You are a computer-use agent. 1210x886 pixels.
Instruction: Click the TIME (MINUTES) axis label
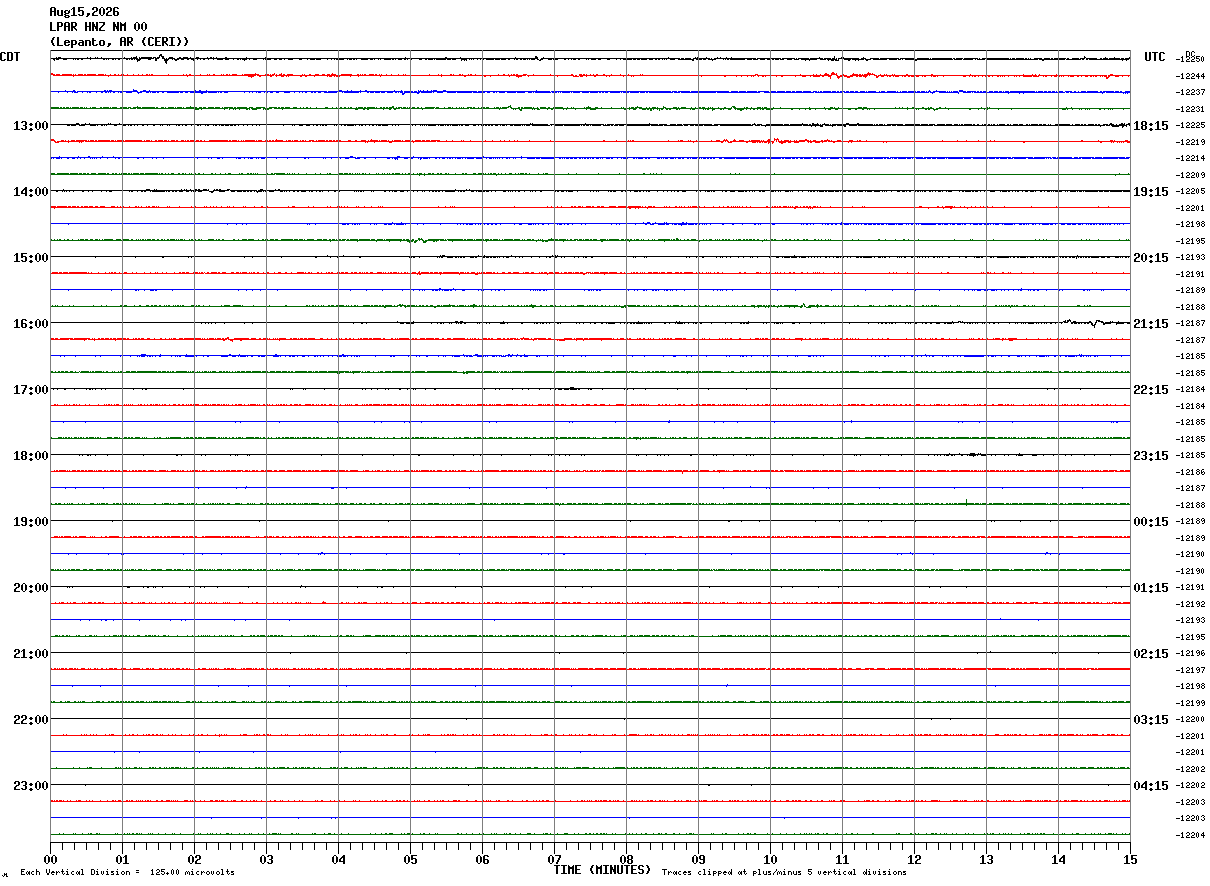pos(602,870)
